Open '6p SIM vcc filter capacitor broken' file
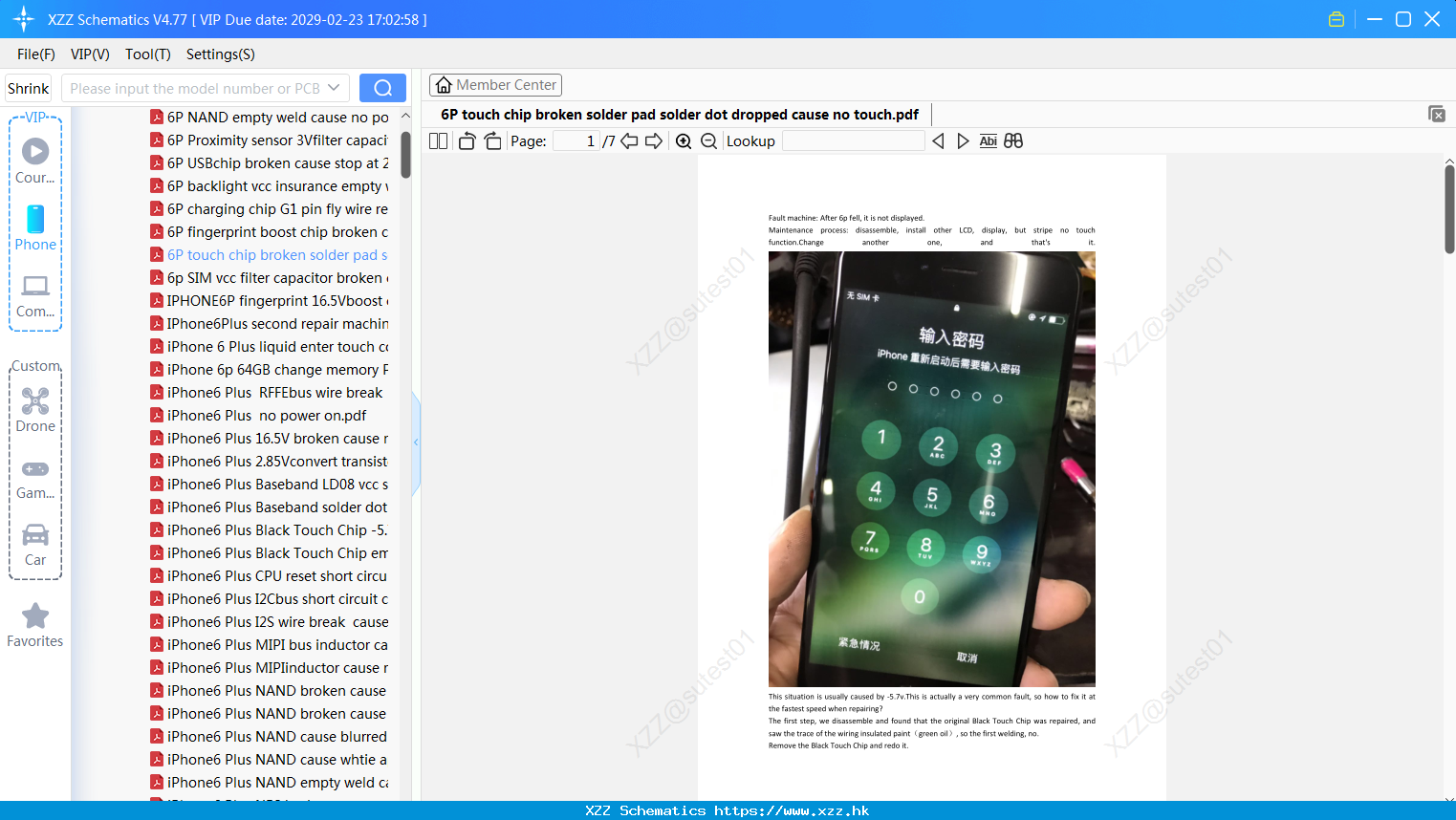This screenshot has height=820, width=1456. [270, 278]
